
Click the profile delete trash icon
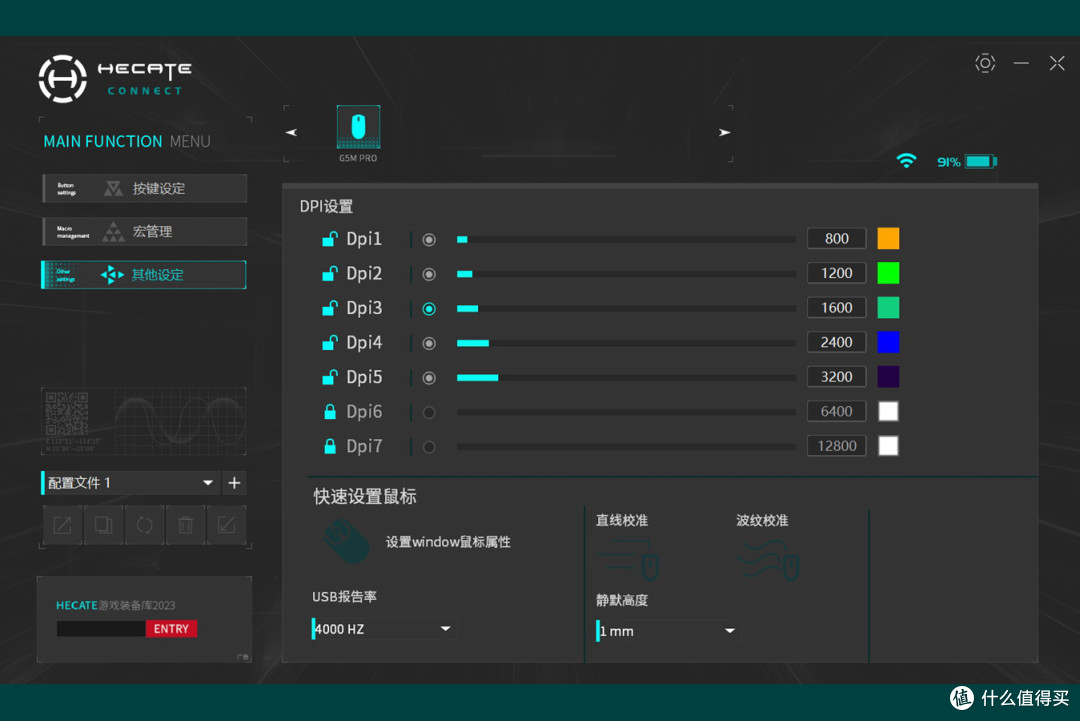(185, 525)
